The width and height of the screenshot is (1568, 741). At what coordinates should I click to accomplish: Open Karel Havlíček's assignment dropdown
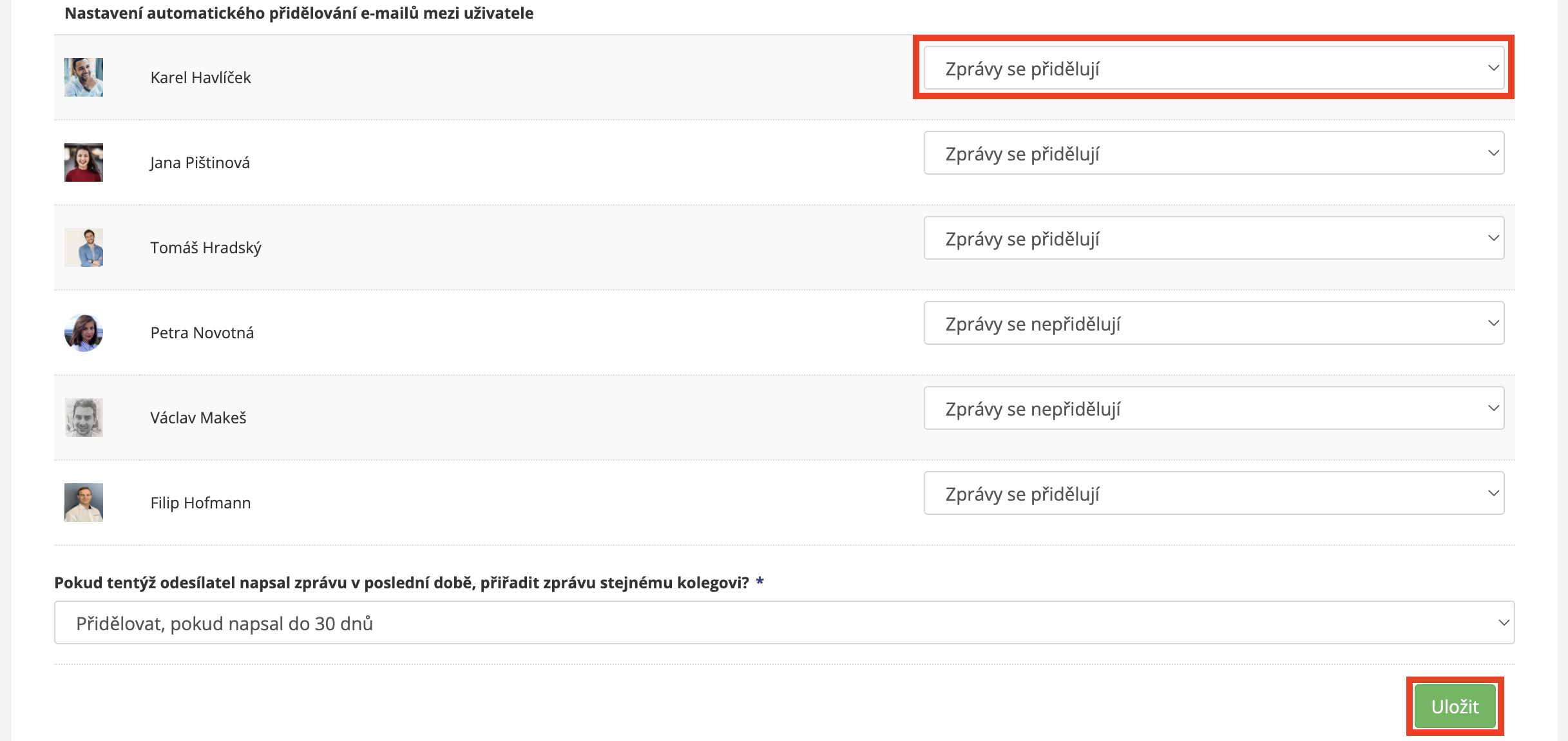1214,68
